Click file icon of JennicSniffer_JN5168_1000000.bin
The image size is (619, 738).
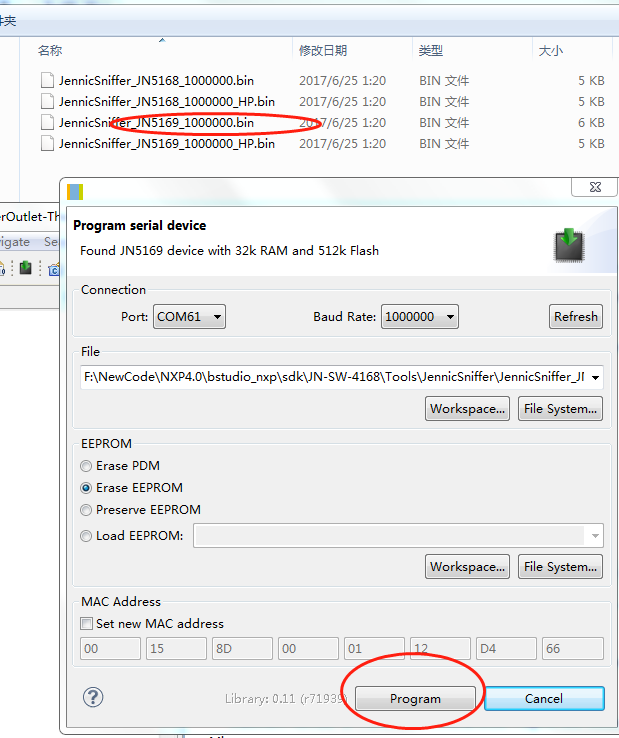pos(47,80)
